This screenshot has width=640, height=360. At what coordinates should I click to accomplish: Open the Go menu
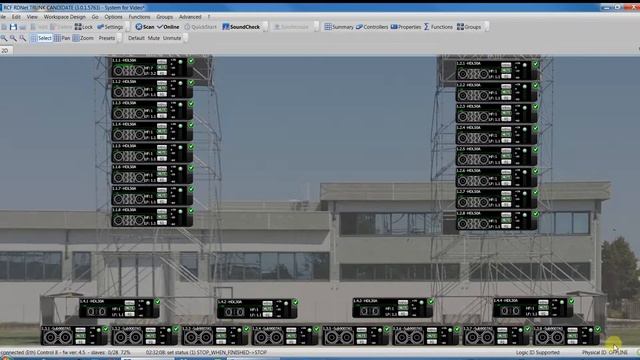[95, 17]
